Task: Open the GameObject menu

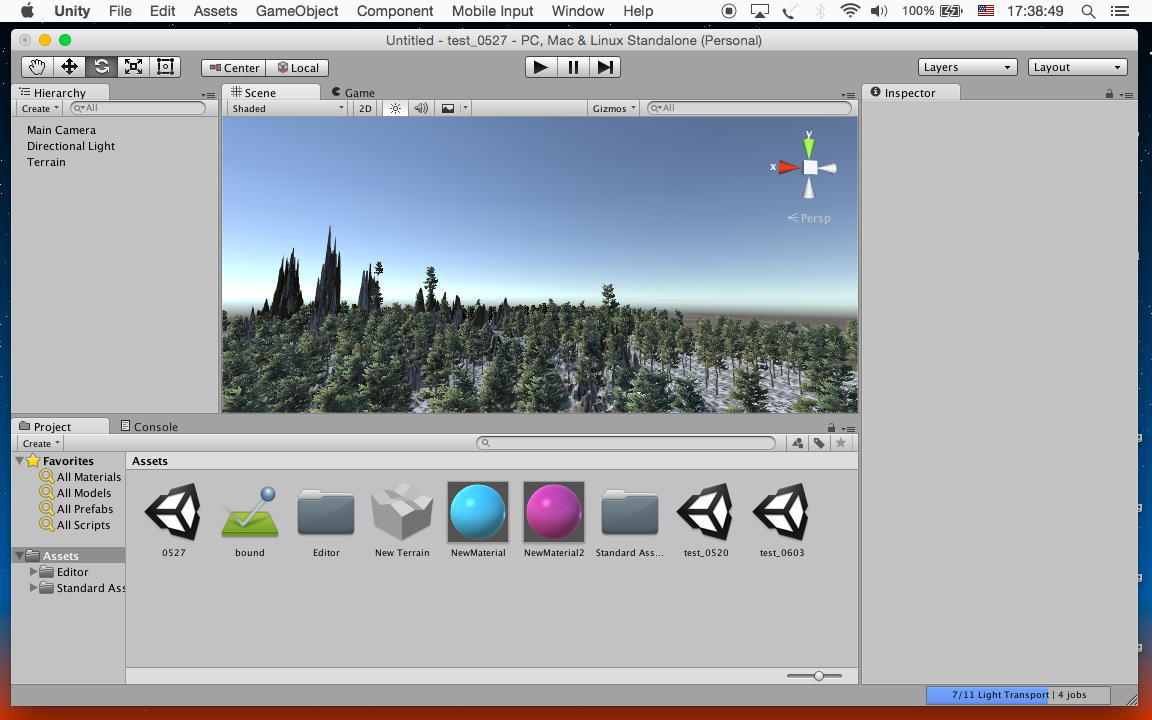Action: click(297, 11)
